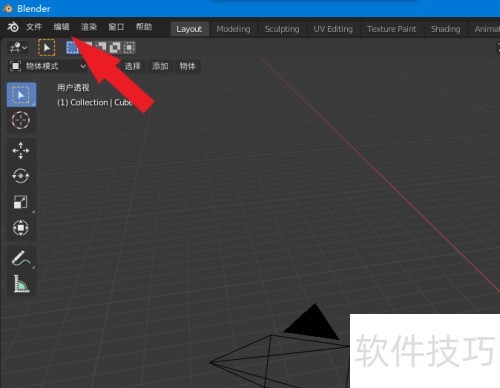The width and height of the screenshot is (500, 388).
Task: Open the 物体 (Object) menu
Action: tap(187, 66)
